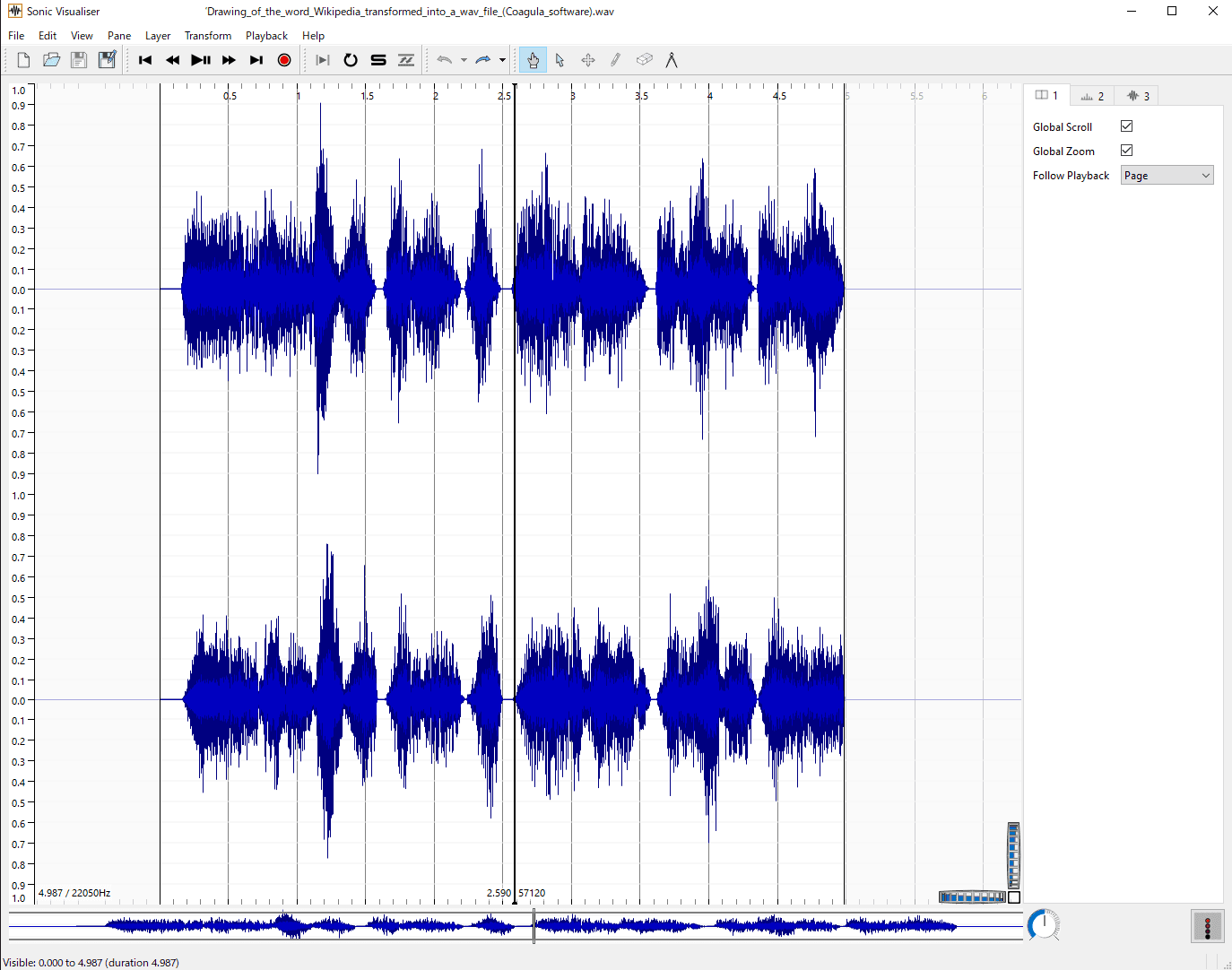Select the Measure compass tool

point(672,60)
